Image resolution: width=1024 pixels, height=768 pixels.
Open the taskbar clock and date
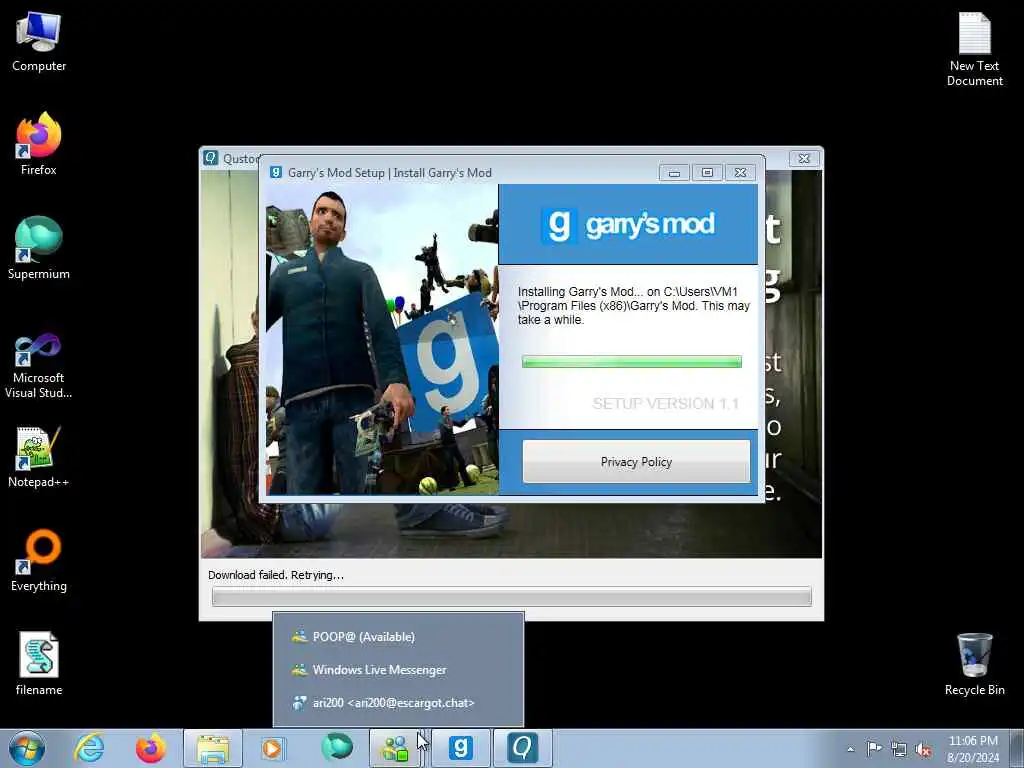click(973, 749)
